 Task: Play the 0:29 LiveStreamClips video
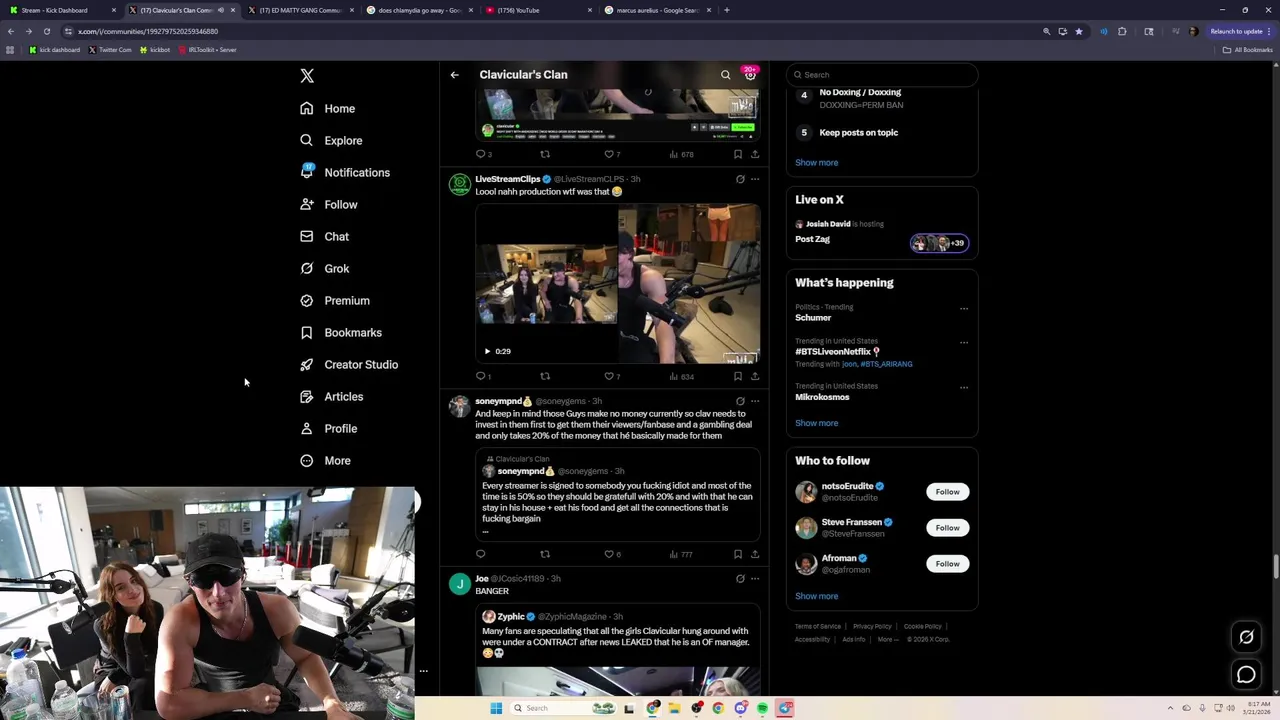(487, 351)
